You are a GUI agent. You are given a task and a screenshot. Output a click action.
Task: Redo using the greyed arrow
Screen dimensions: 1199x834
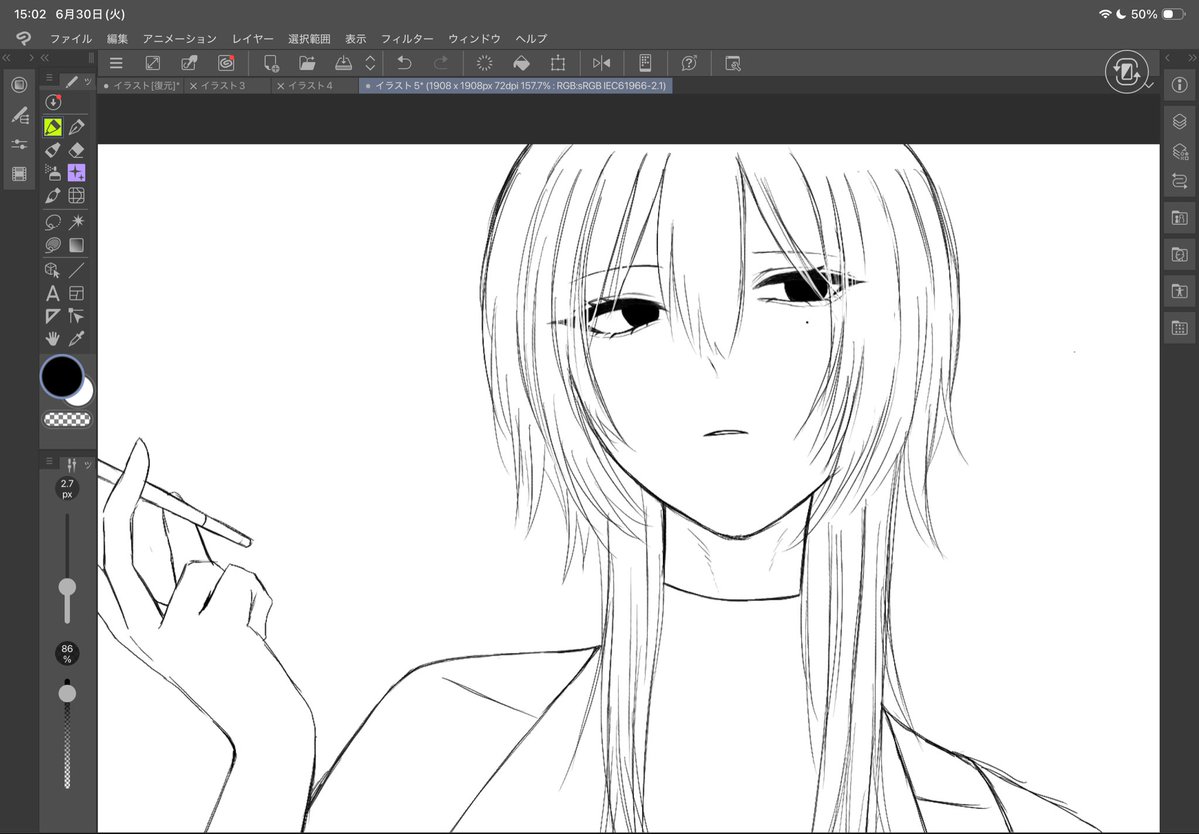(440, 63)
